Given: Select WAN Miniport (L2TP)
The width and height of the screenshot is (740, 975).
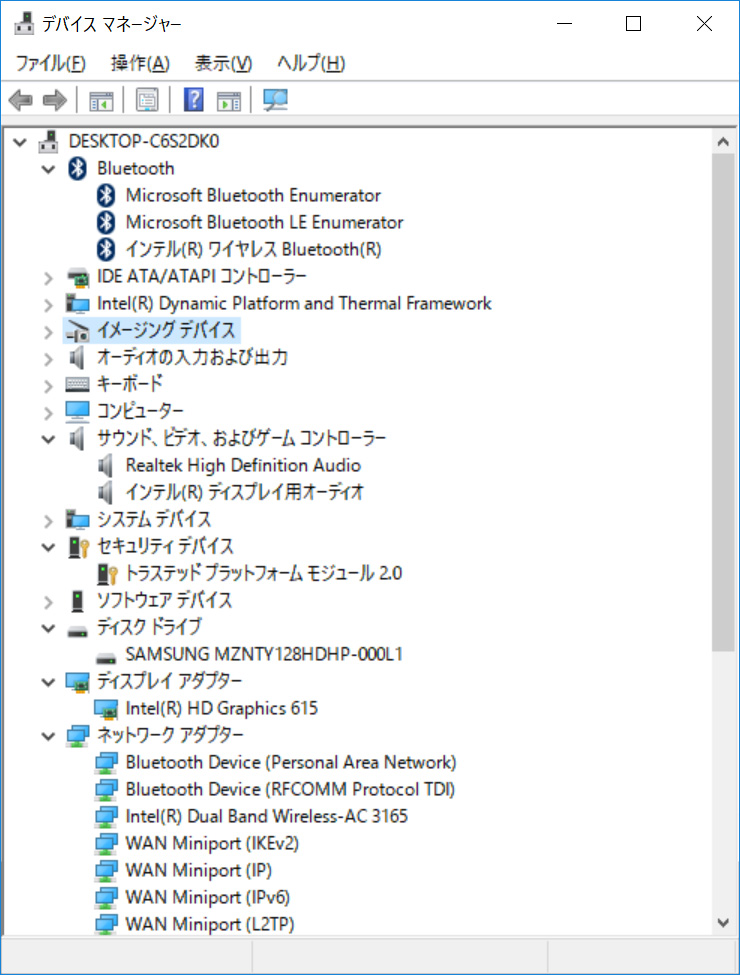Looking at the screenshot, I should [210, 925].
